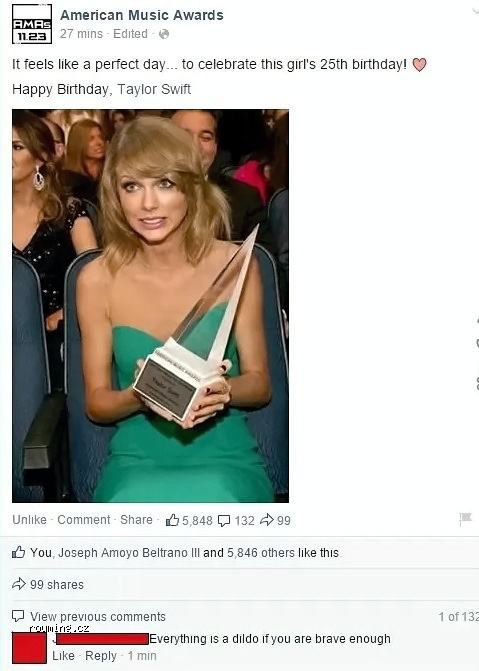Open the Taylor Swift award photo
The image size is (479, 671).
[150, 306]
